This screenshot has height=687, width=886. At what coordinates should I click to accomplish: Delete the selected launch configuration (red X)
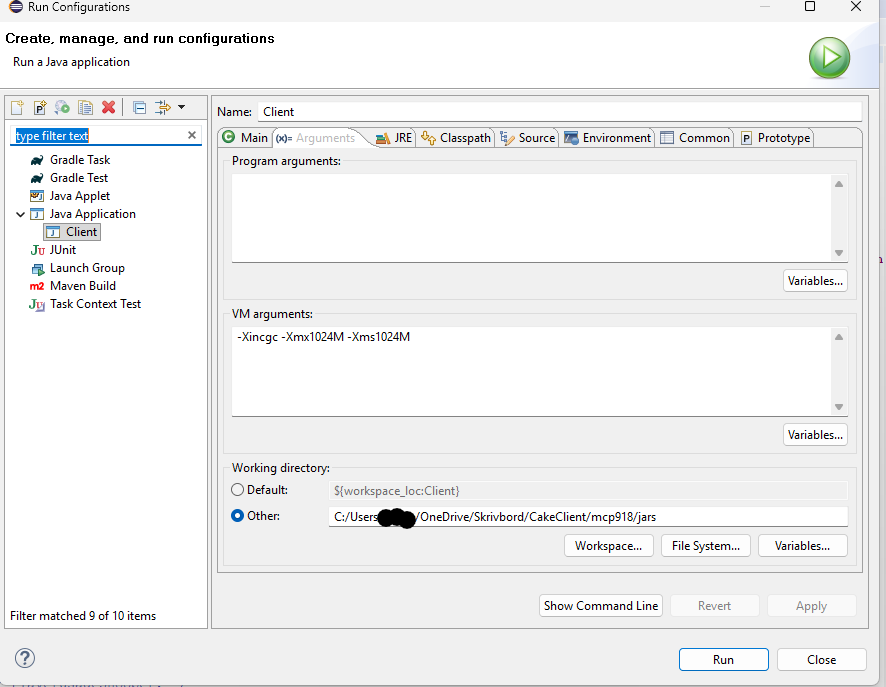coord(108,107)
